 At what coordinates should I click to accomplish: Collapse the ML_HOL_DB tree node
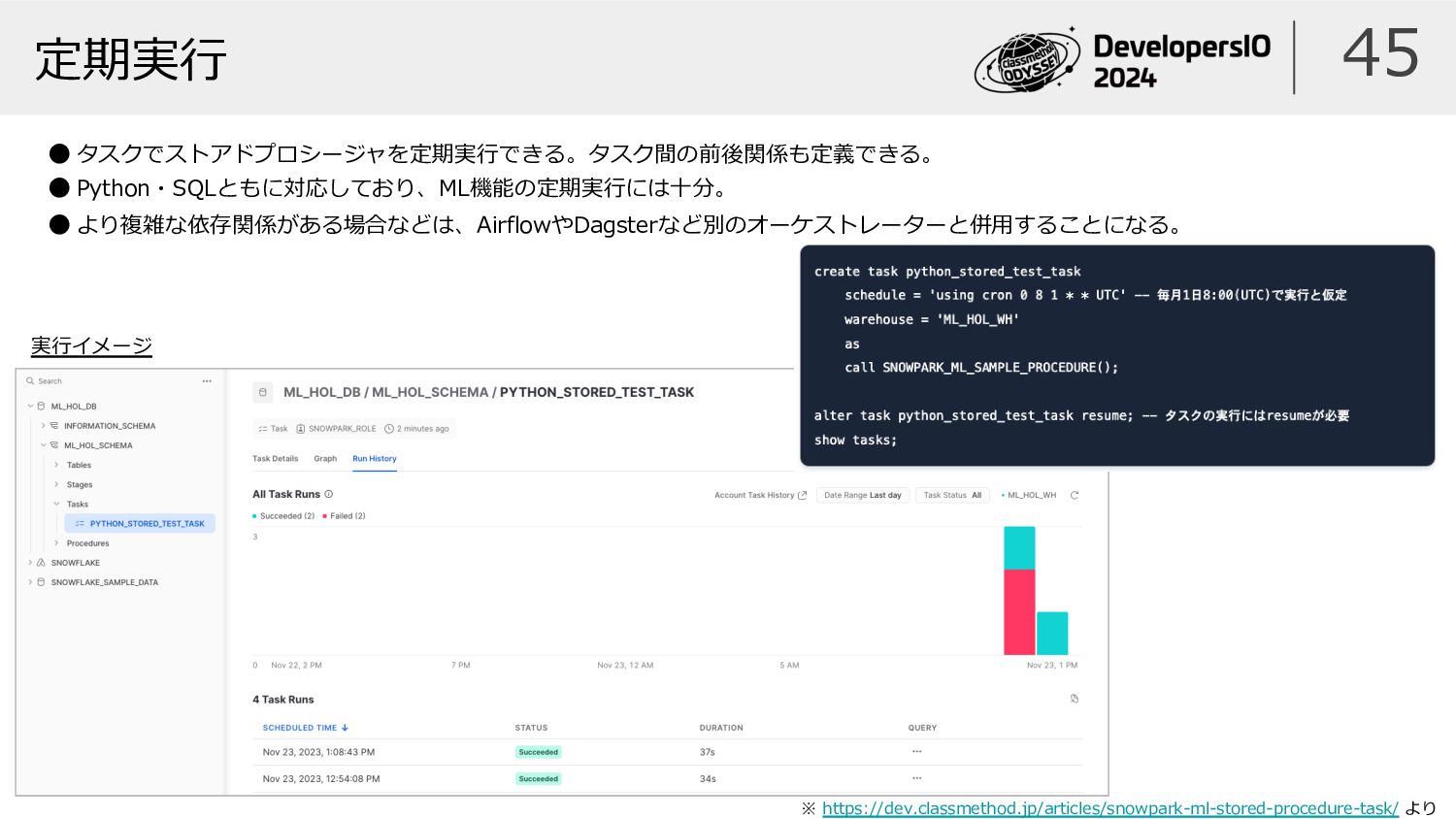(30, 407)
